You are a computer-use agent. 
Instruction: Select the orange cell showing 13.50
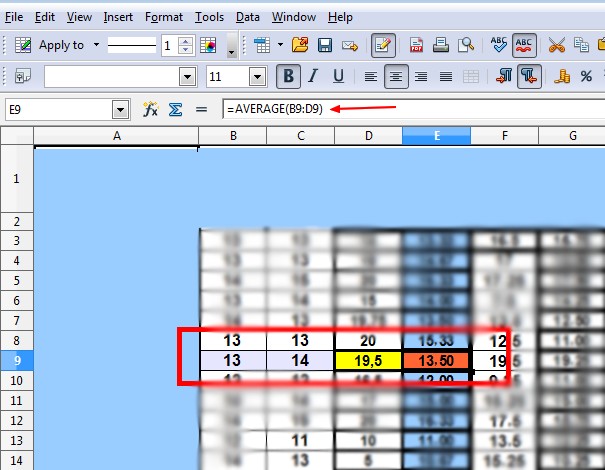coord(436,360)
